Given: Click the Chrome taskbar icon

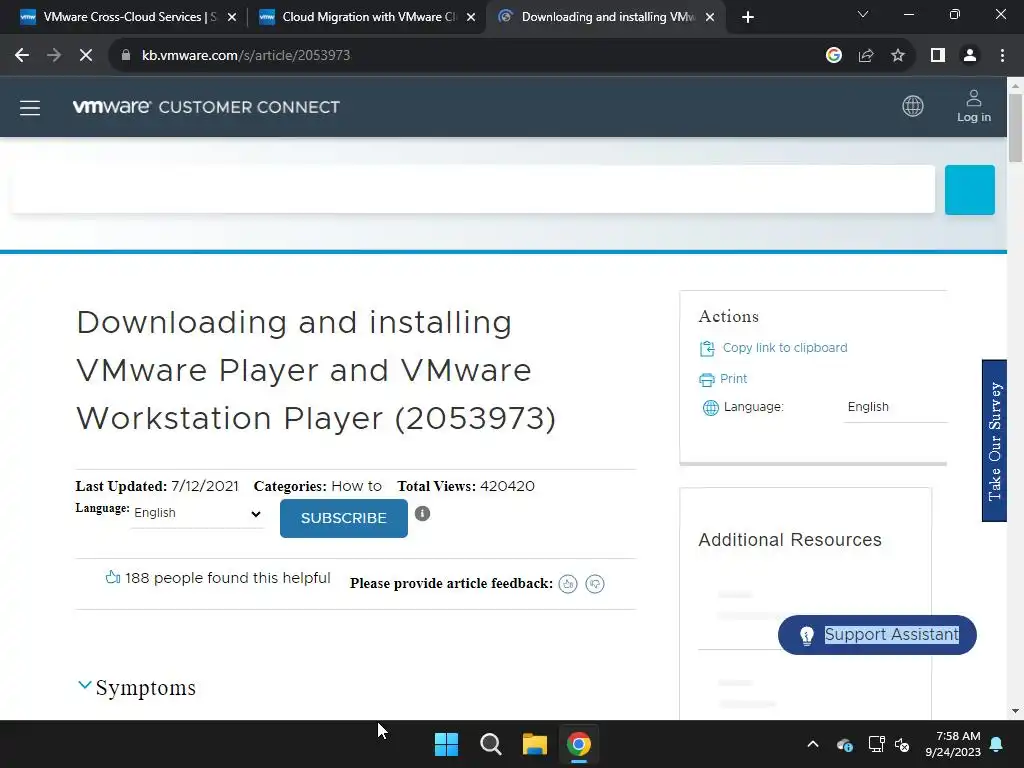Looking at the screenshot, I should [x=579, y=744].
